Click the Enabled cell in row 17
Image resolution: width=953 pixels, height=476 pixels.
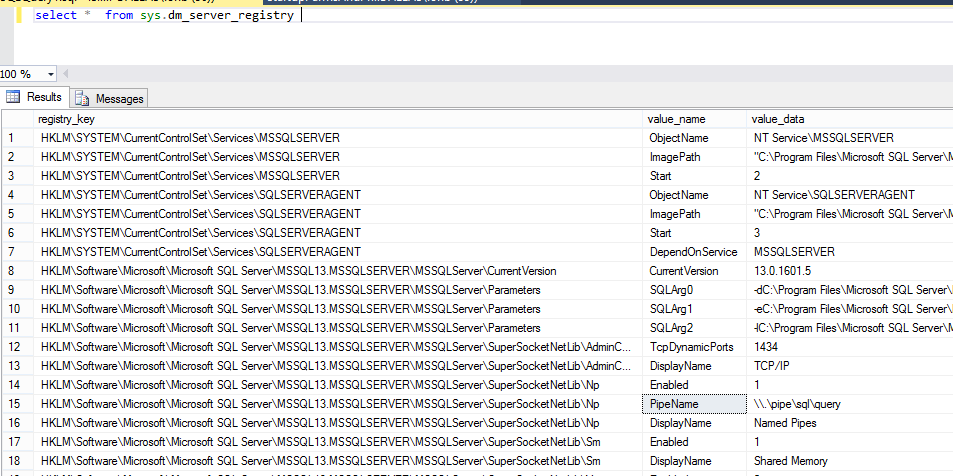pyautogui.click(x=695, y=442)
